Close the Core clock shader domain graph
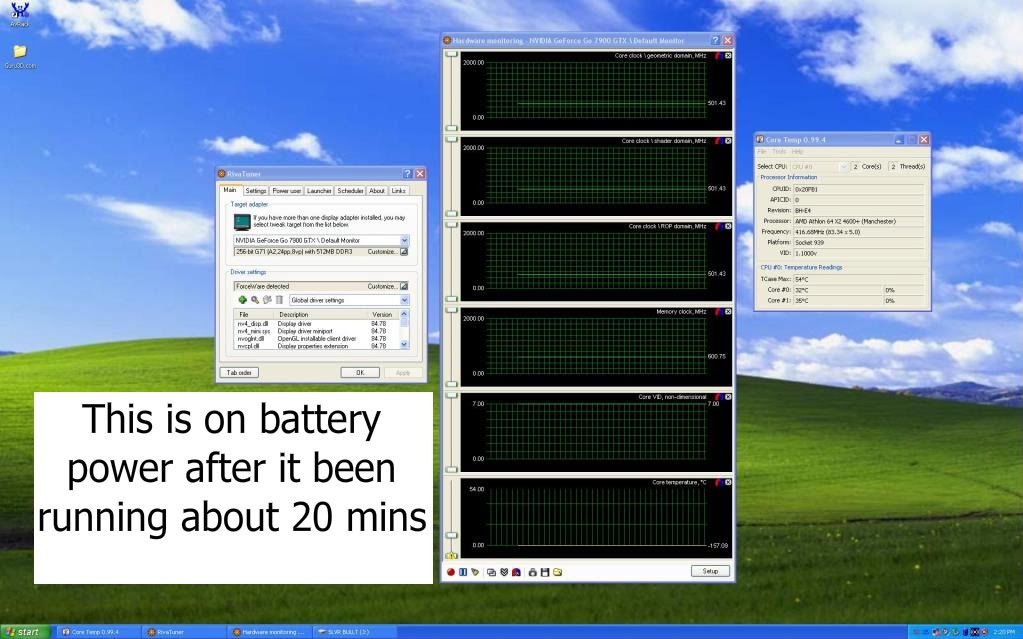Viewport: 1023px width, 639px height. coord(728,141)
